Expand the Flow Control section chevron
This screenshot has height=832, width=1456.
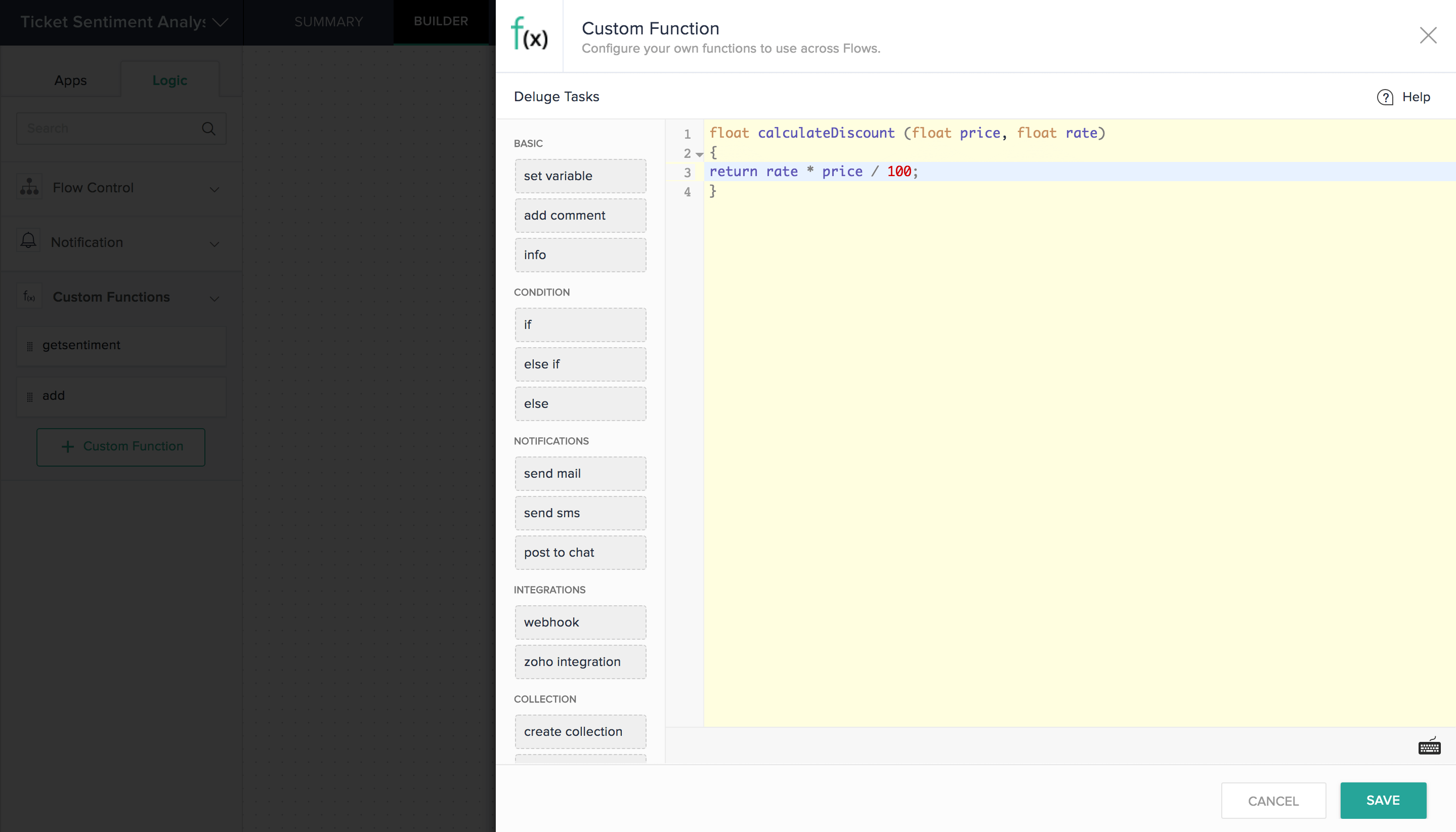(214, 189)
